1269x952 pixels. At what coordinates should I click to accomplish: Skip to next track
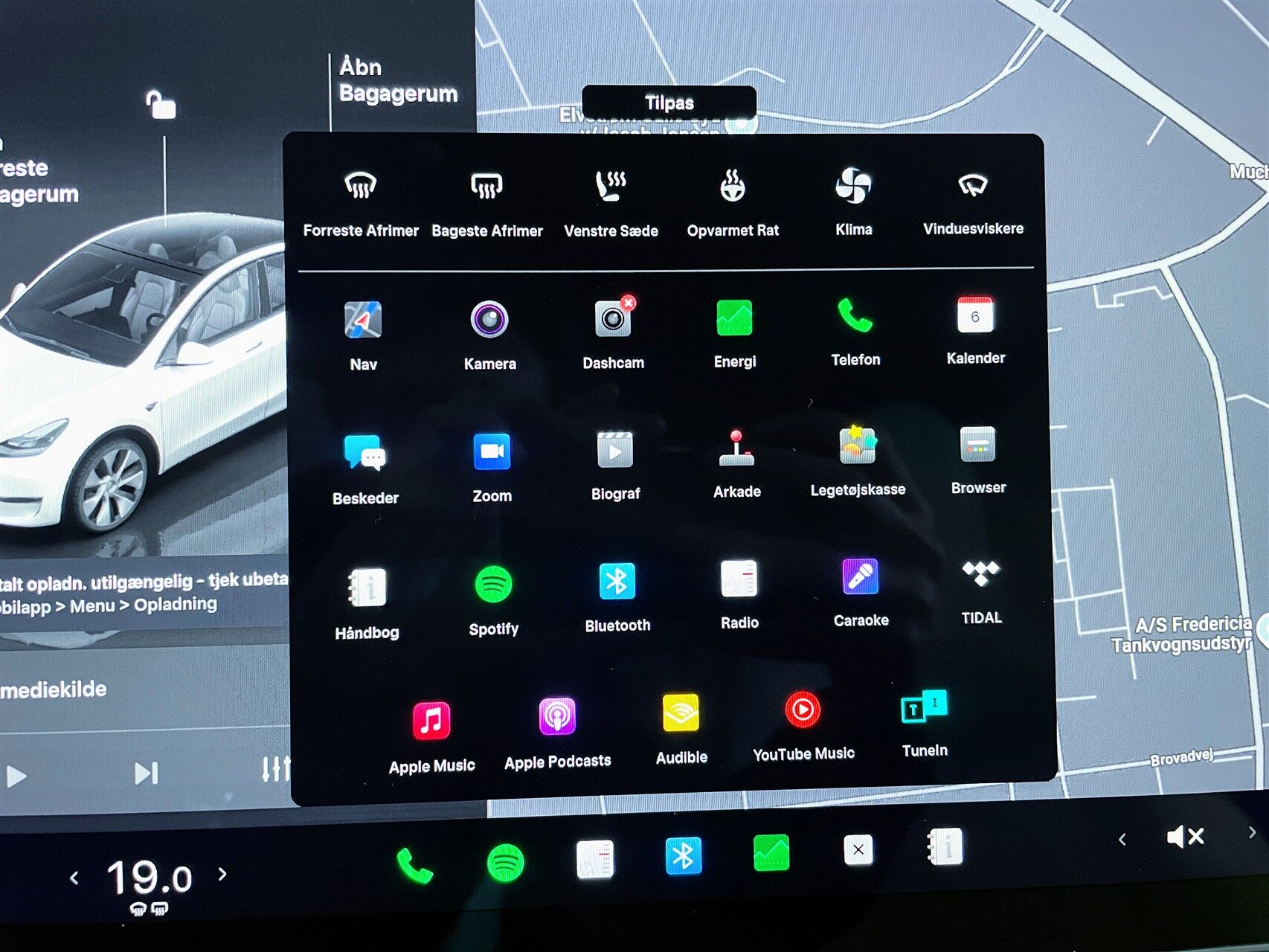coord(146,773)
